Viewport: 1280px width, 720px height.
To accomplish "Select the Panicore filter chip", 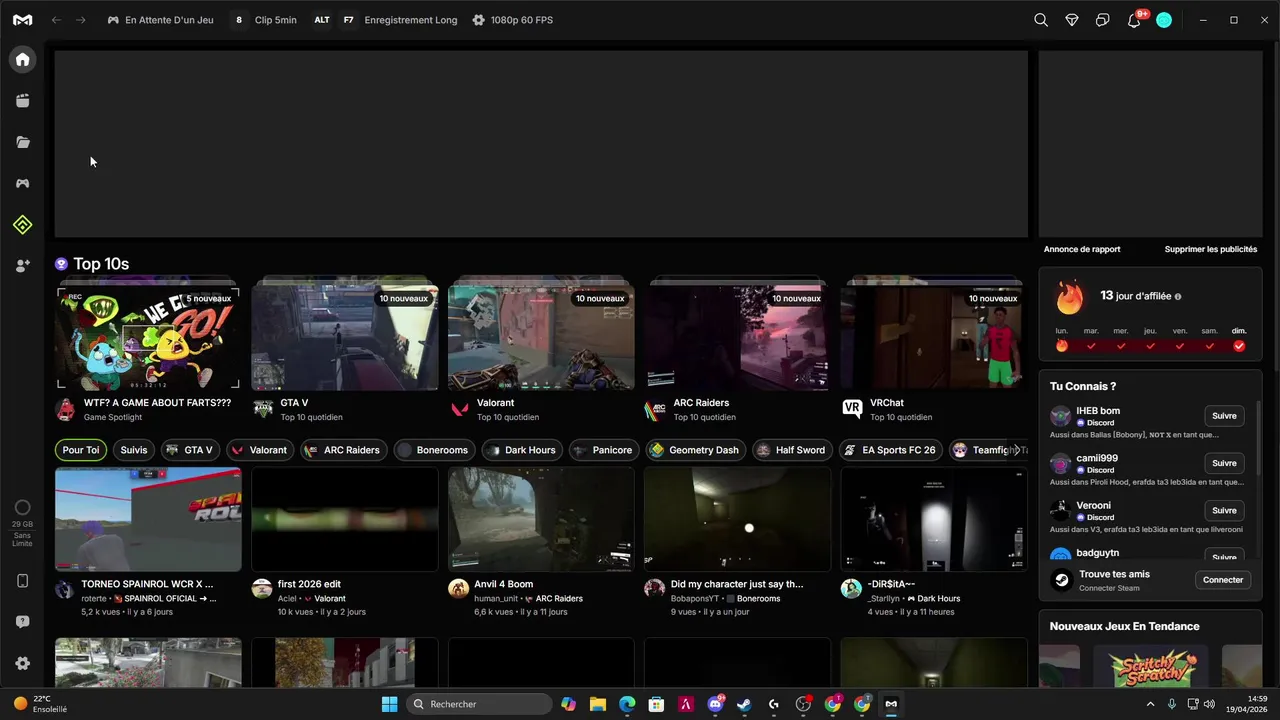I will click(x=603, y=450).
